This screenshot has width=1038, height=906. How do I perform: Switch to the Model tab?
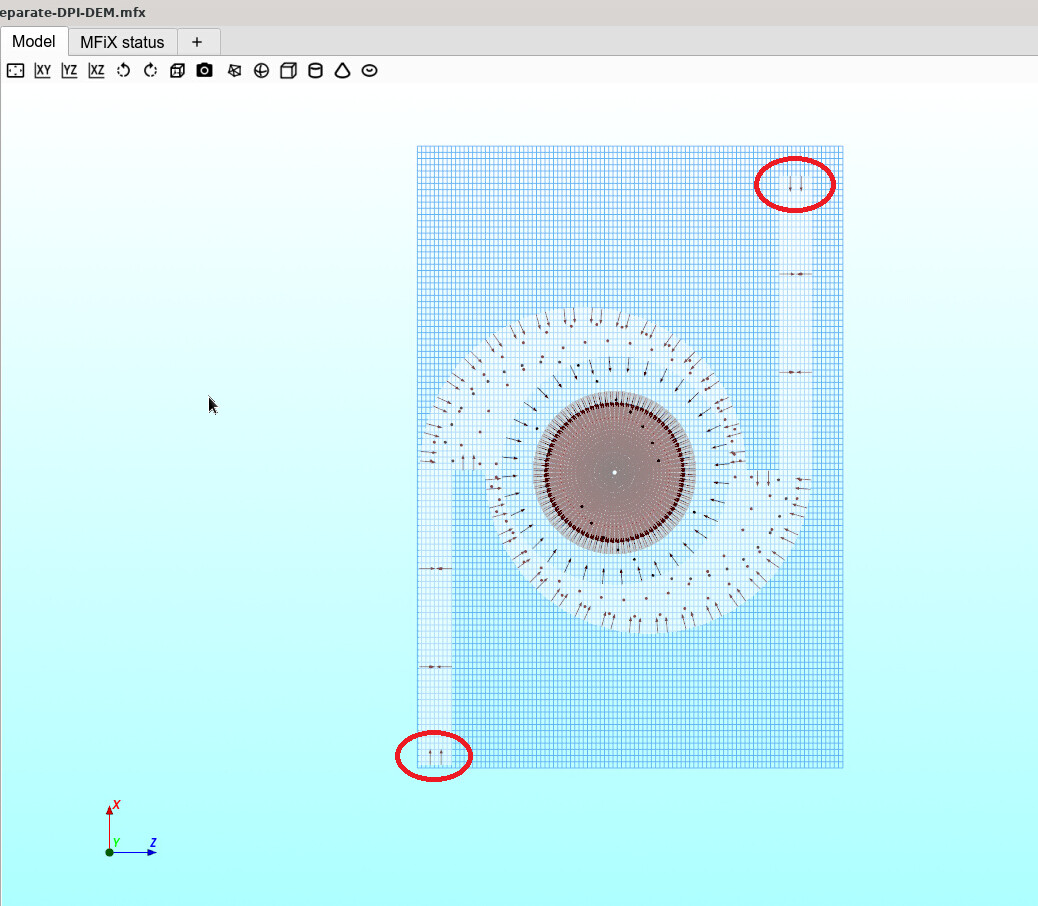click(x=34, y=42)
